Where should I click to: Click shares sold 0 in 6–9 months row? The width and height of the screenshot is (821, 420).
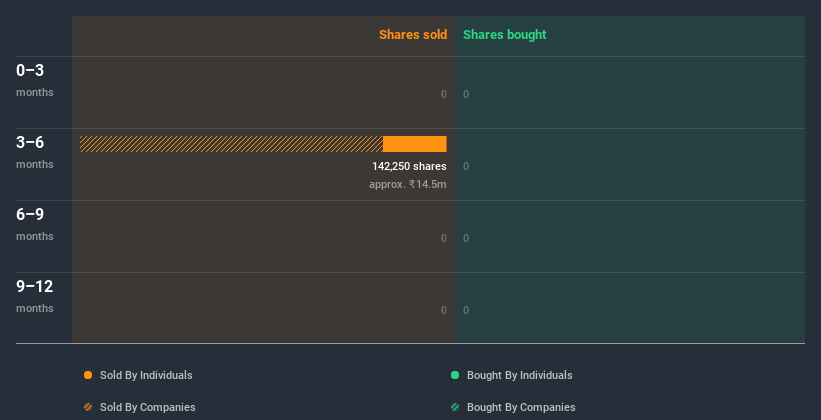(444, 238)
